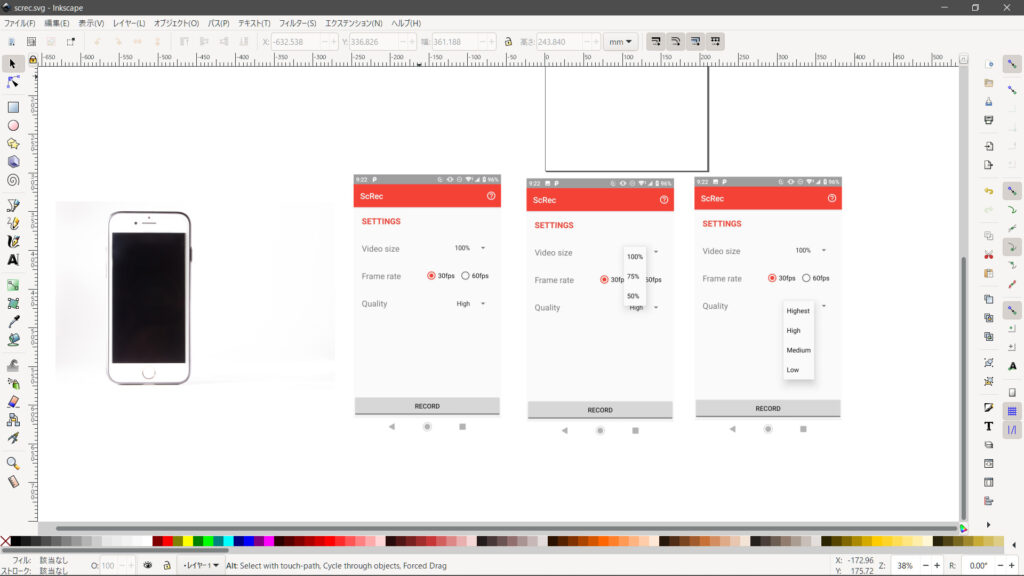Pick the yellow palette swatch

pos(188,541)
